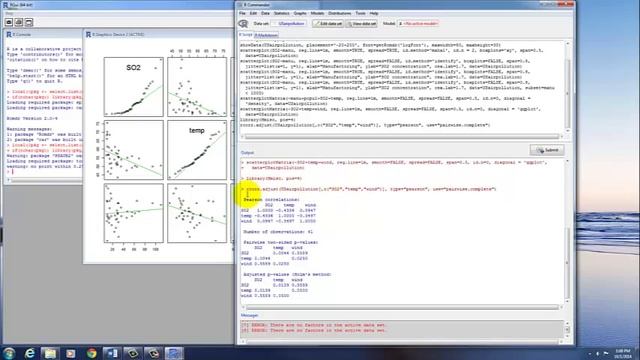Click the View data set button
Image resolution: width=640 pixels, height=360 pixels.
362,24
